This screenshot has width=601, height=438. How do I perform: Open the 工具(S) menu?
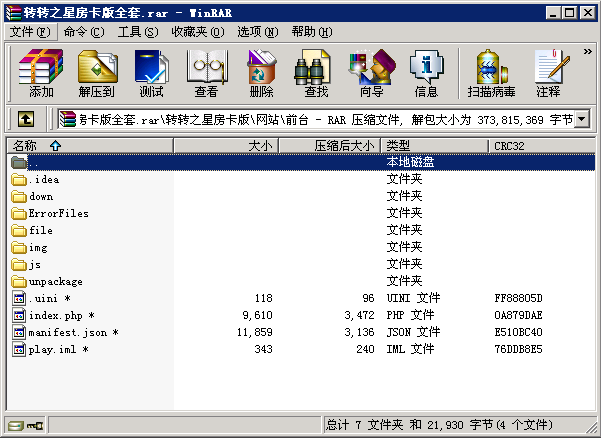click(138, 32)
